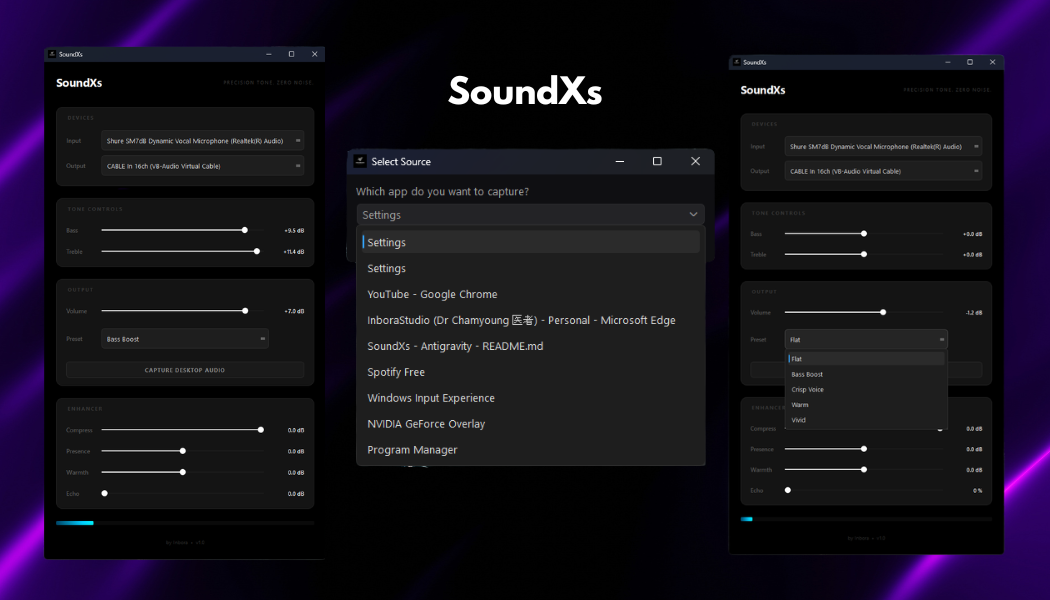Viewport: 1050px width, 600px height.
Task: Choose the Crisp Voice preset
Action: tap(866, 390)
